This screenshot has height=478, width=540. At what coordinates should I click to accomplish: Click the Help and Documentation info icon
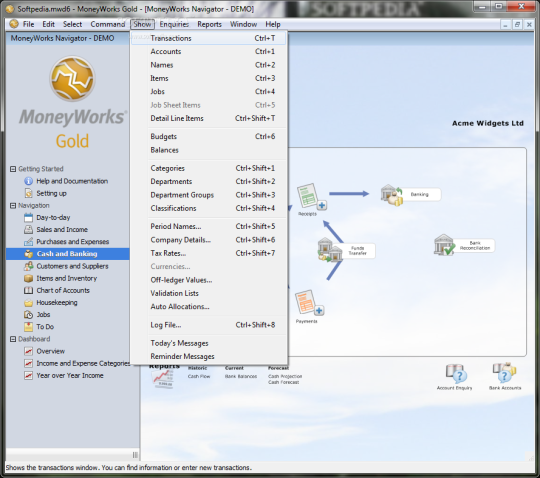(x=29, y=181)
